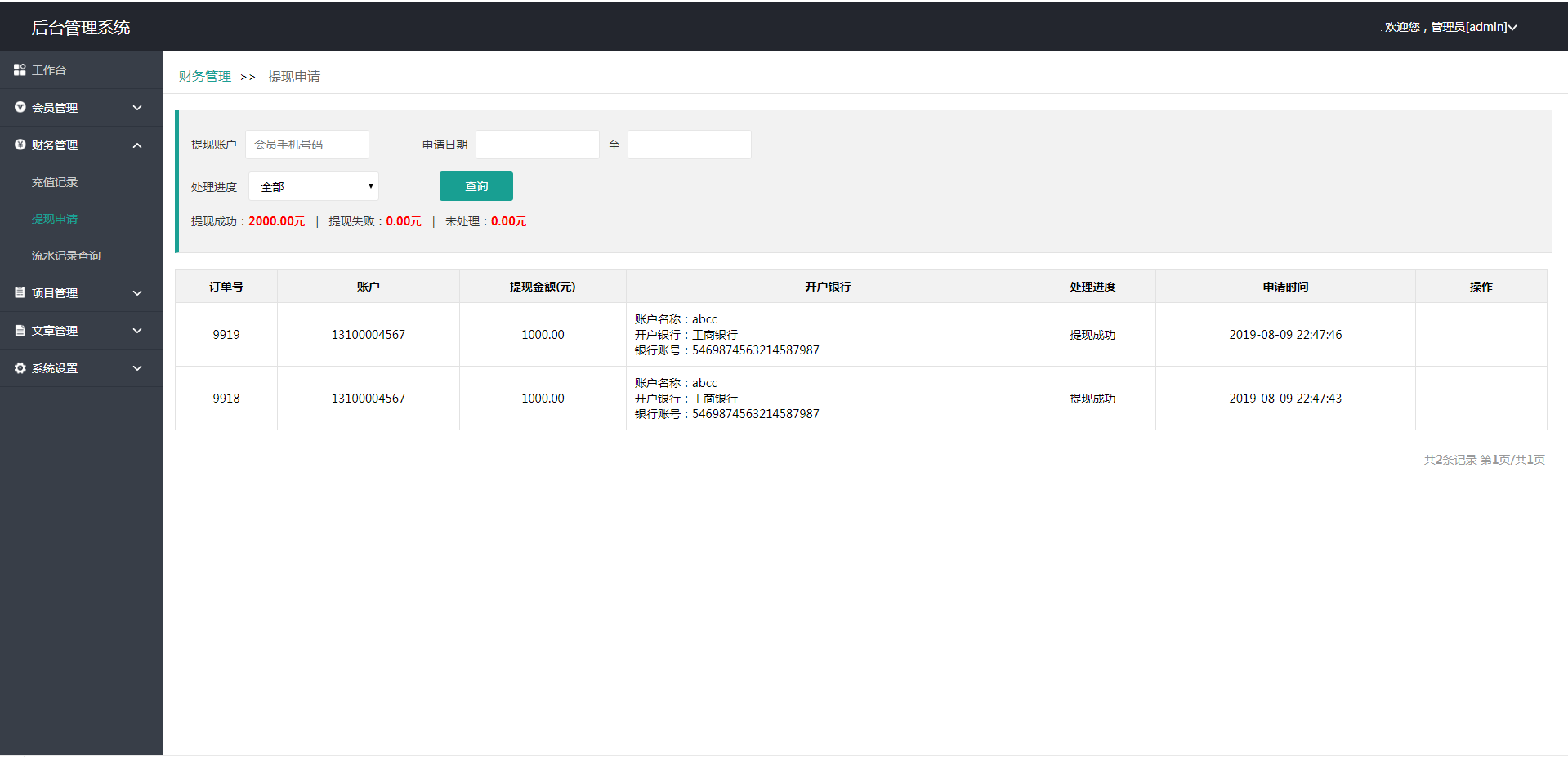Focus the 会员手机号码 input field
This screenshot has width=1568, height=757.
(307, 145)
